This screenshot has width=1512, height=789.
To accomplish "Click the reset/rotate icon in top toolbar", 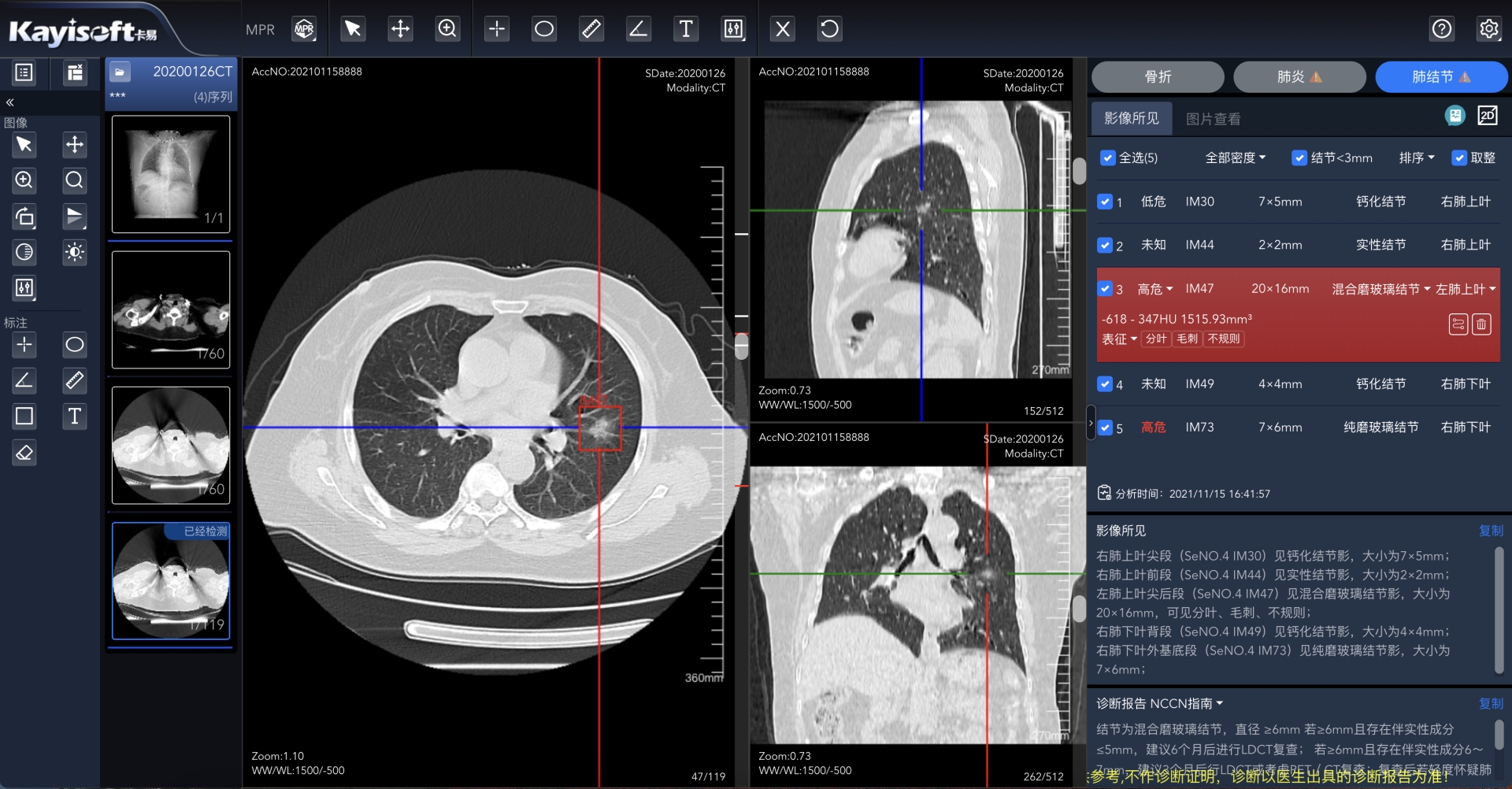I will pyautogui.click(x=829, y=29).
